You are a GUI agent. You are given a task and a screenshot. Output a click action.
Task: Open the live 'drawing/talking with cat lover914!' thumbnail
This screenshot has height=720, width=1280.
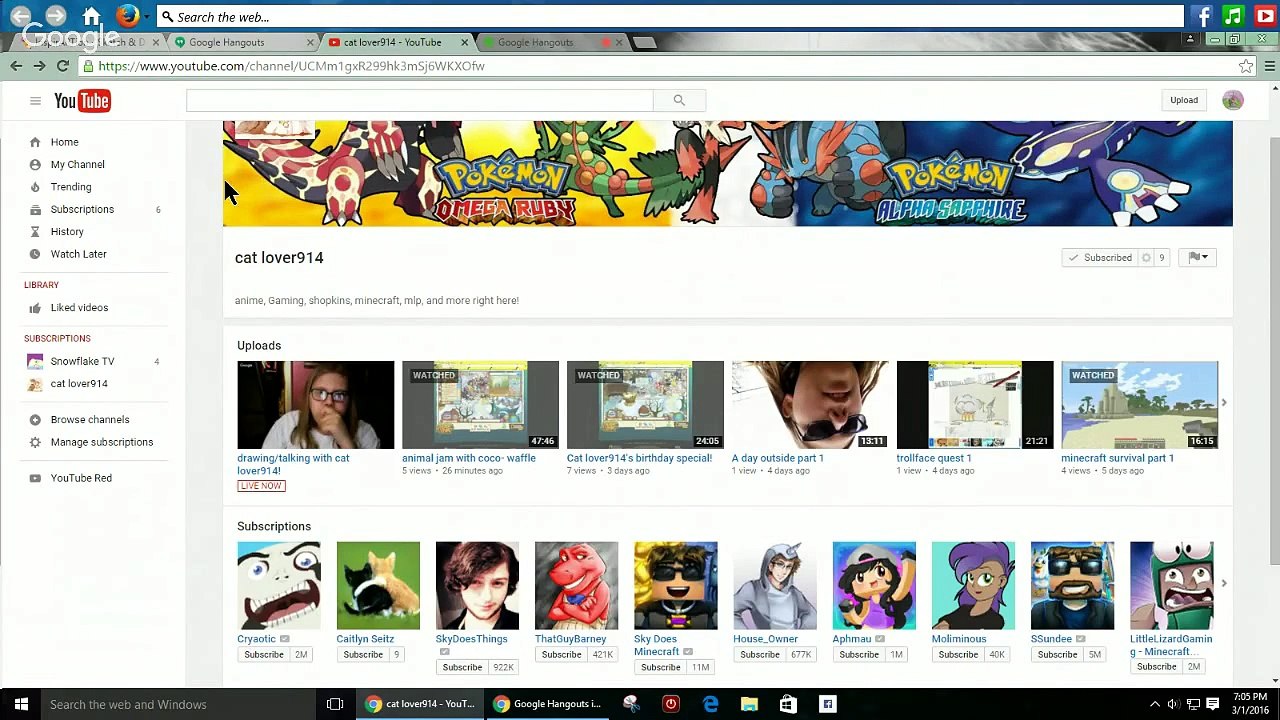[316, 405]
